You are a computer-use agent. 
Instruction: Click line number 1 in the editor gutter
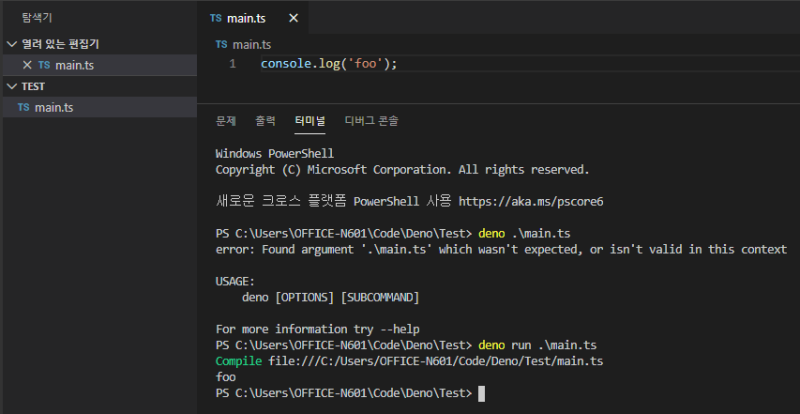click(x=233, y=64)
